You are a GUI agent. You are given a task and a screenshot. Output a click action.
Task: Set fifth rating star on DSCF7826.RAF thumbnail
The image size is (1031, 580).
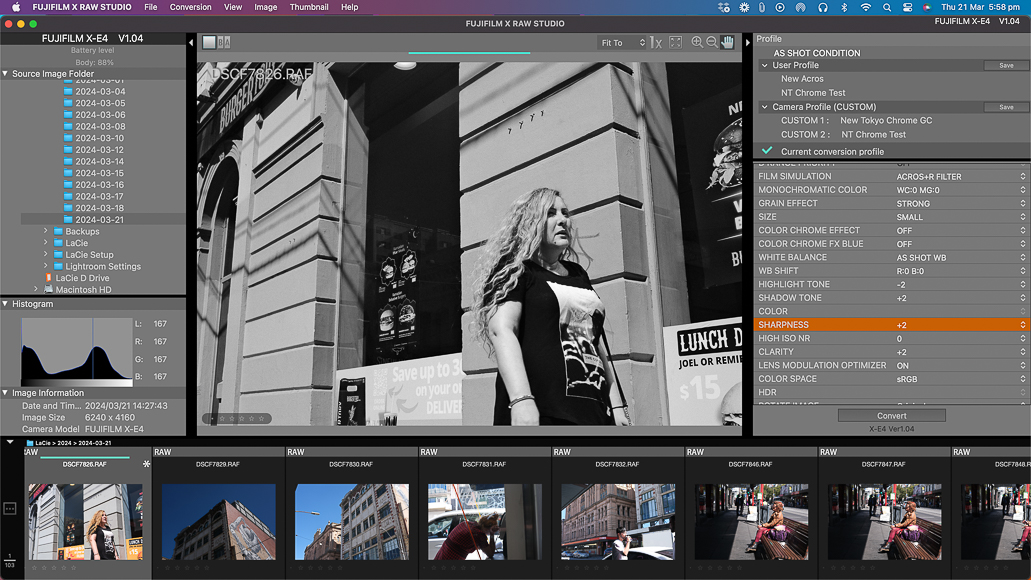coord(74,568)
